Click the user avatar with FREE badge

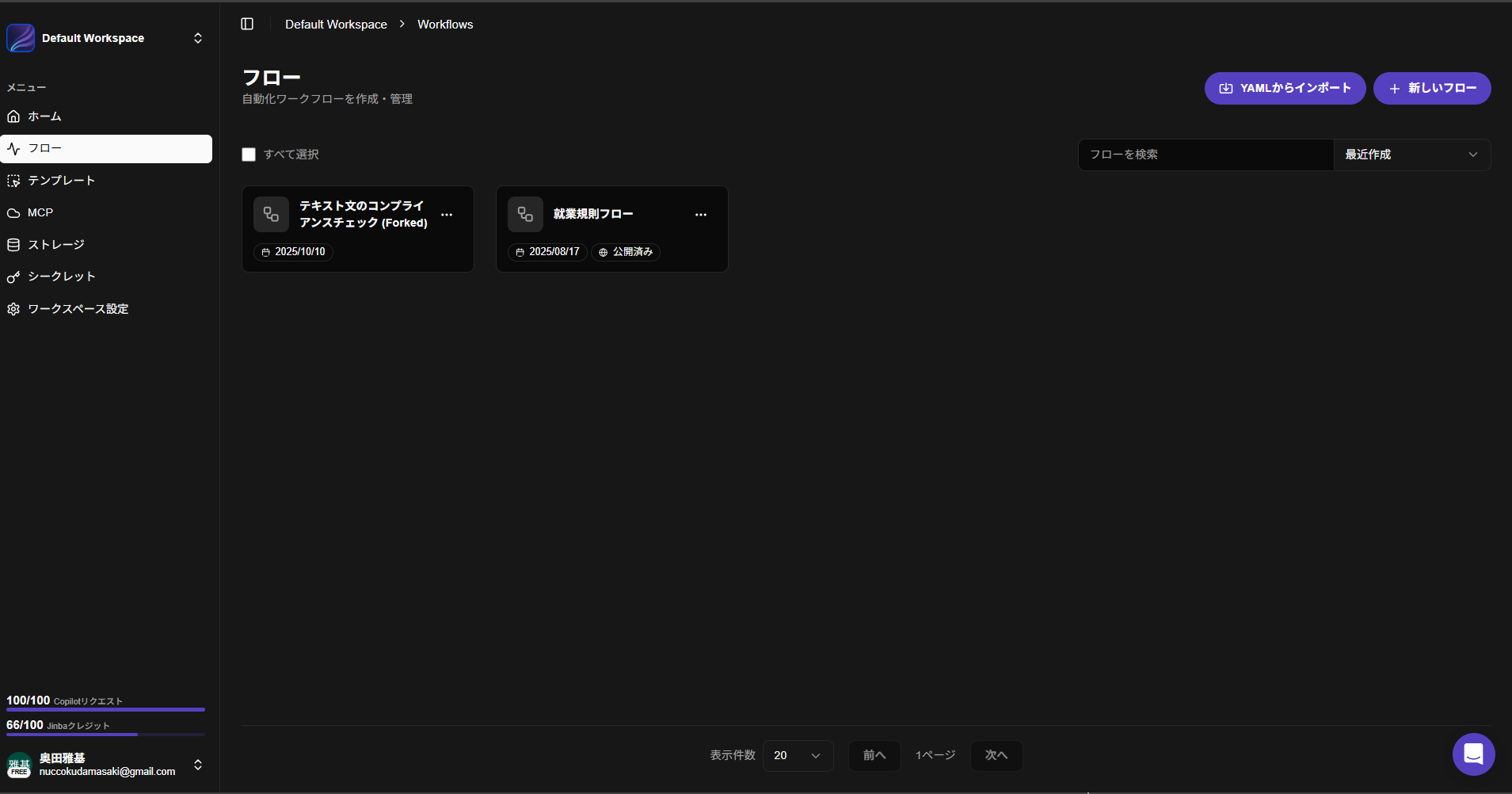19,765
